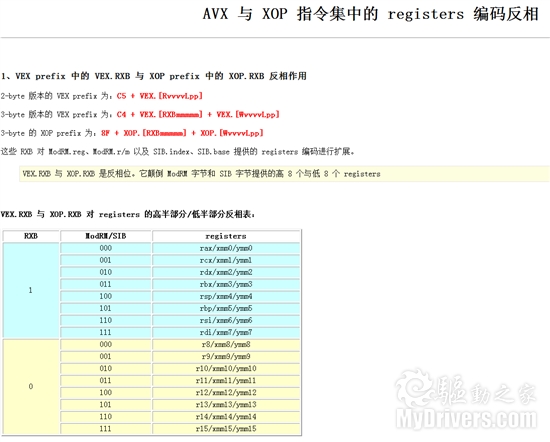Click the registers column header
Screen dimensions: 550x442
[x=226, y=236]
